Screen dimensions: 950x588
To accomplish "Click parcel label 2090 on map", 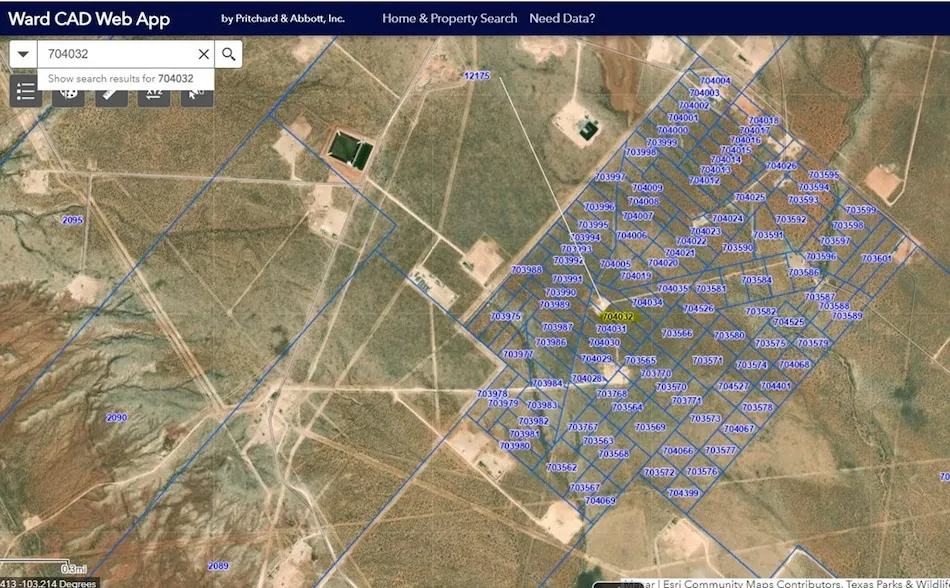I will pyautogui.click(x=116, y=417).
